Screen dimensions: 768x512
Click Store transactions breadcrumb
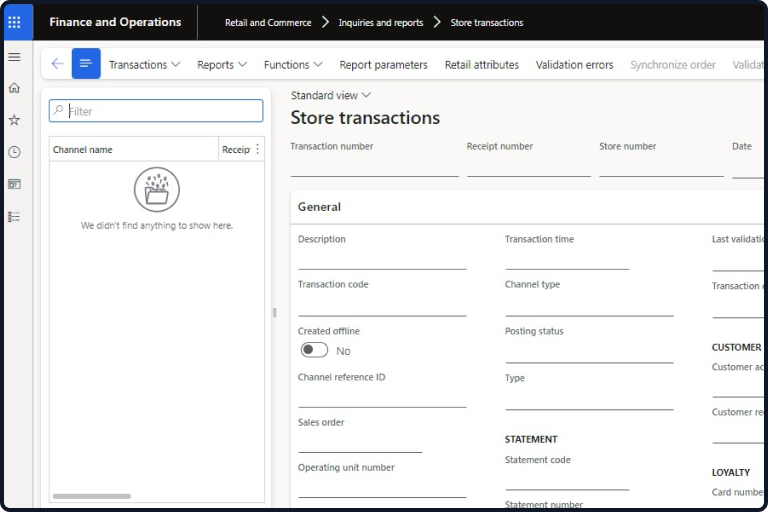click(487, 23)
